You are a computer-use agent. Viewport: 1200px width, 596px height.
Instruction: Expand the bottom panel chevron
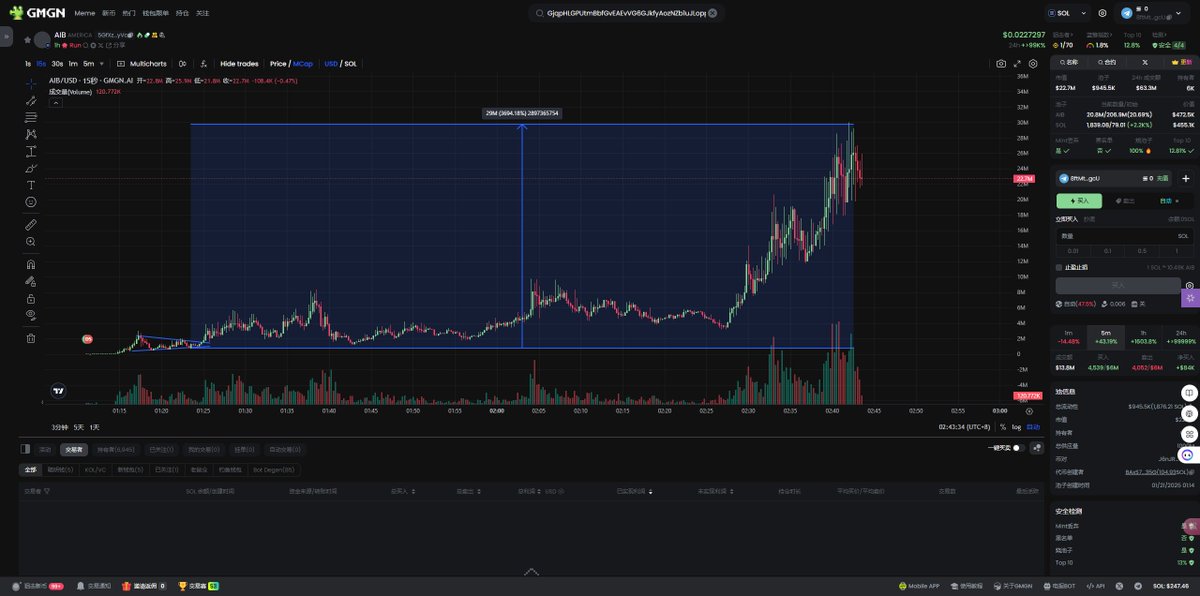531,572
